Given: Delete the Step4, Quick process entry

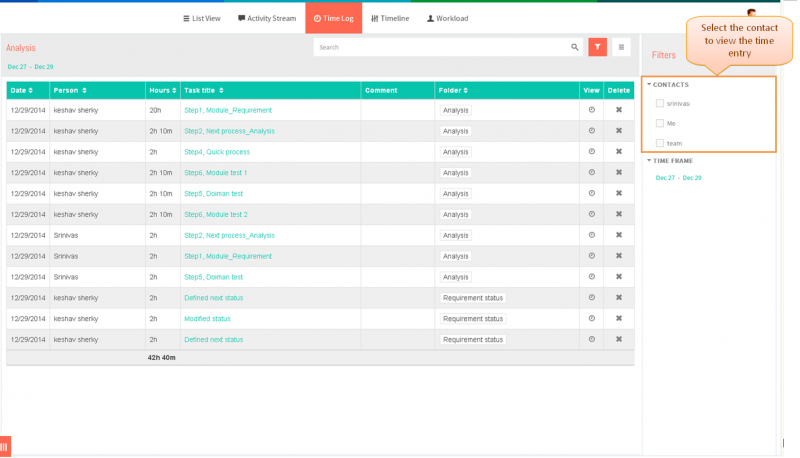Looking at the screenshot, I should coord(619,151).
